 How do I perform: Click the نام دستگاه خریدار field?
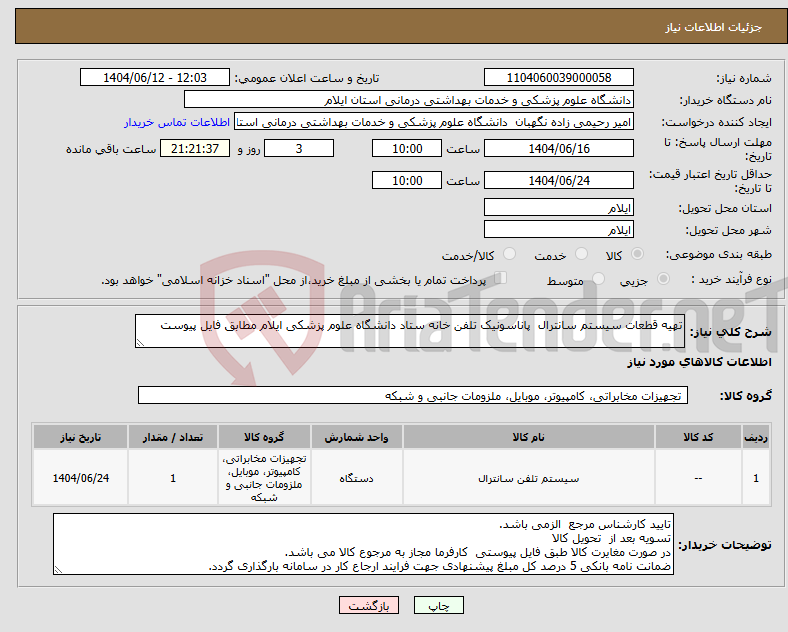tap(409, 99)
